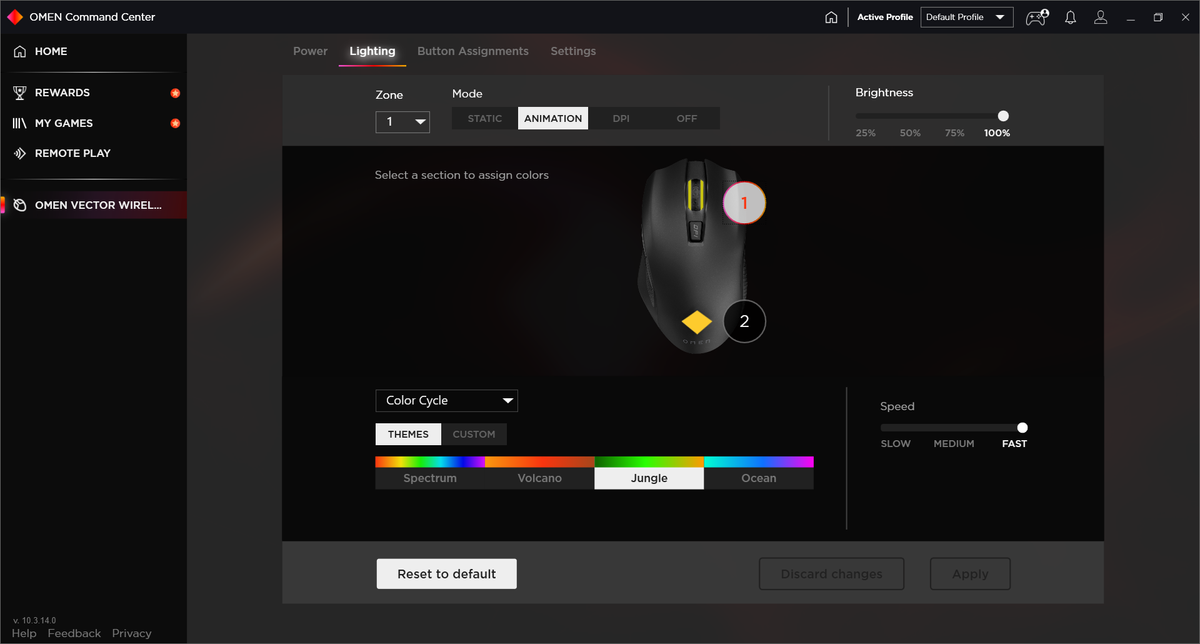Image resolution: width=1200 pixels, height=644 pixels.
Task: Open the gamepad controller icon
Action: point(1037,17)
